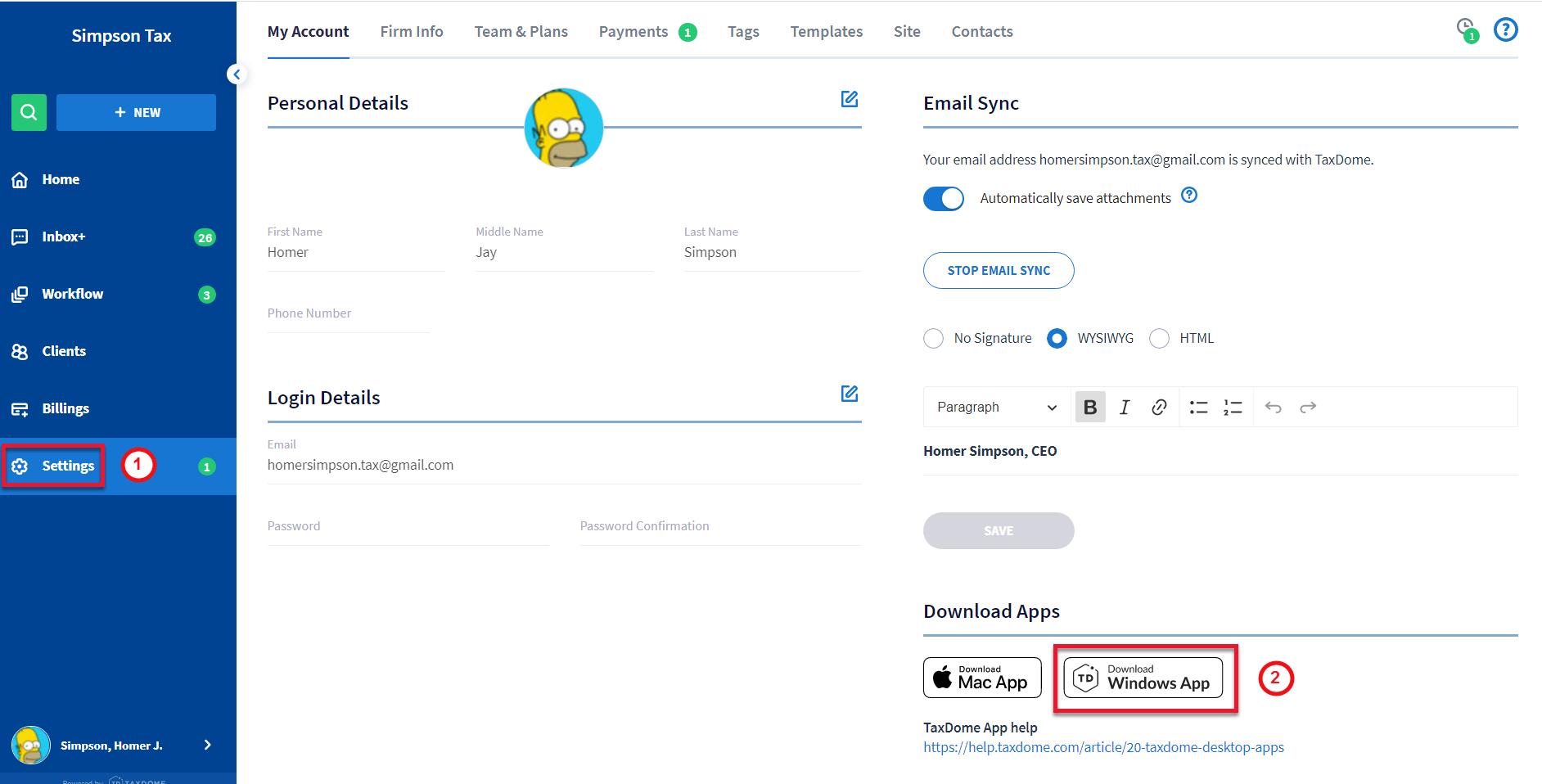Insert a bulleted list in signature

tap(1198, 407)
